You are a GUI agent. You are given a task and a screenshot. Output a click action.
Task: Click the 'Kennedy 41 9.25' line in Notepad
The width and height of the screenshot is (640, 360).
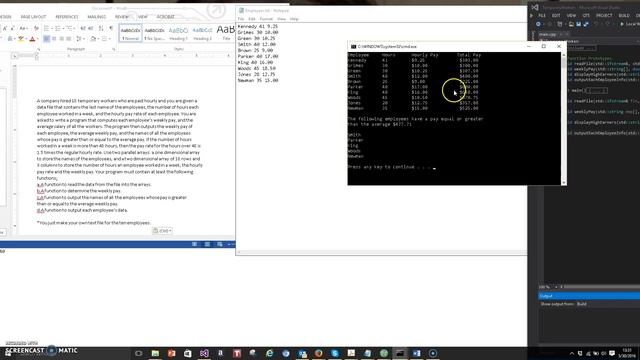(258, 26)
